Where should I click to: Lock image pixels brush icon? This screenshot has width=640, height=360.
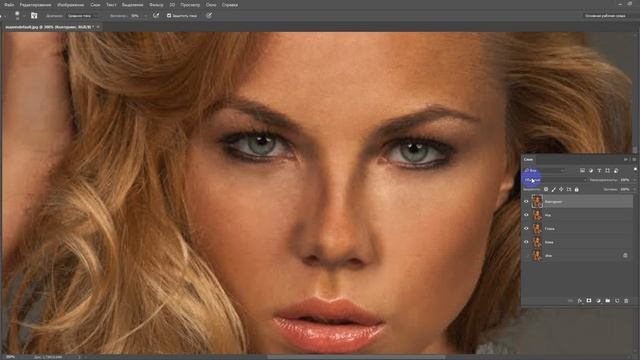(553, 189)
